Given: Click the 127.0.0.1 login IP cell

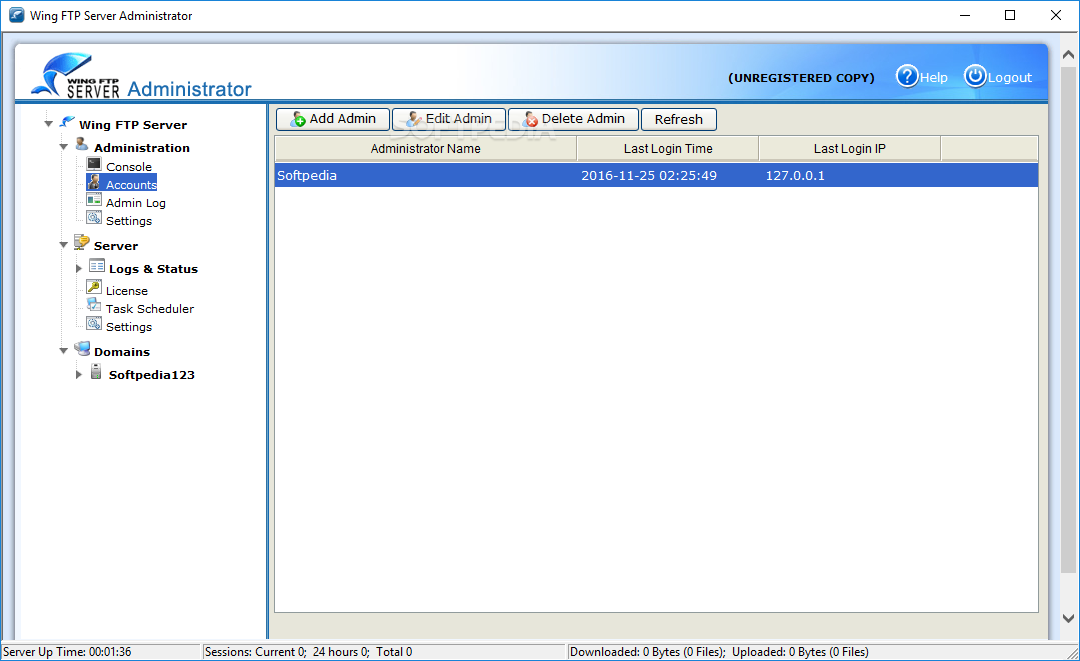Looking at the screenshot, I should coord(795,176).
